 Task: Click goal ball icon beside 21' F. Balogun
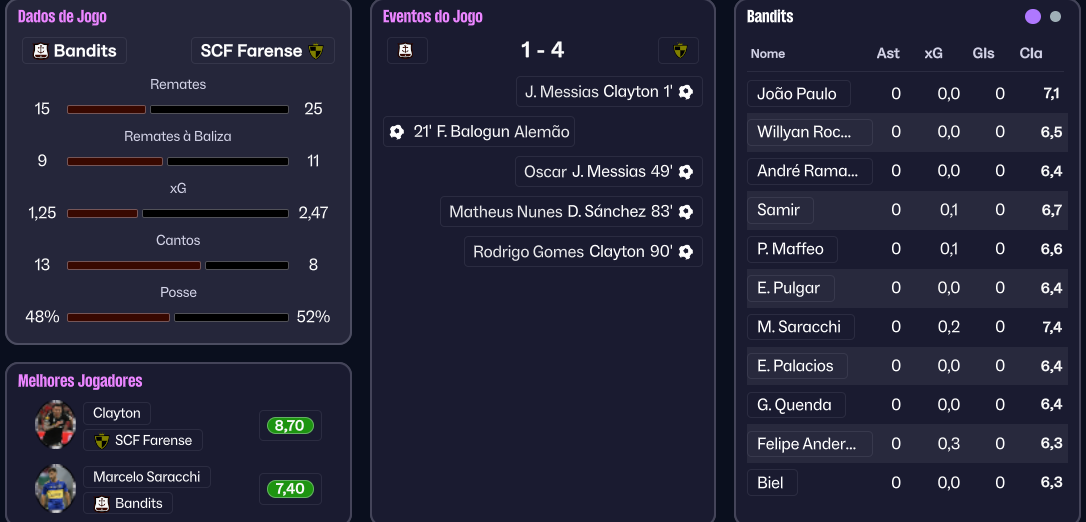tap(397, 132)
